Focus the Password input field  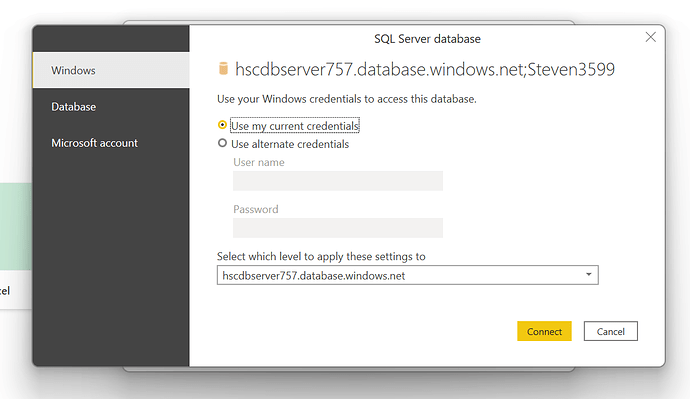coord(338,228)
